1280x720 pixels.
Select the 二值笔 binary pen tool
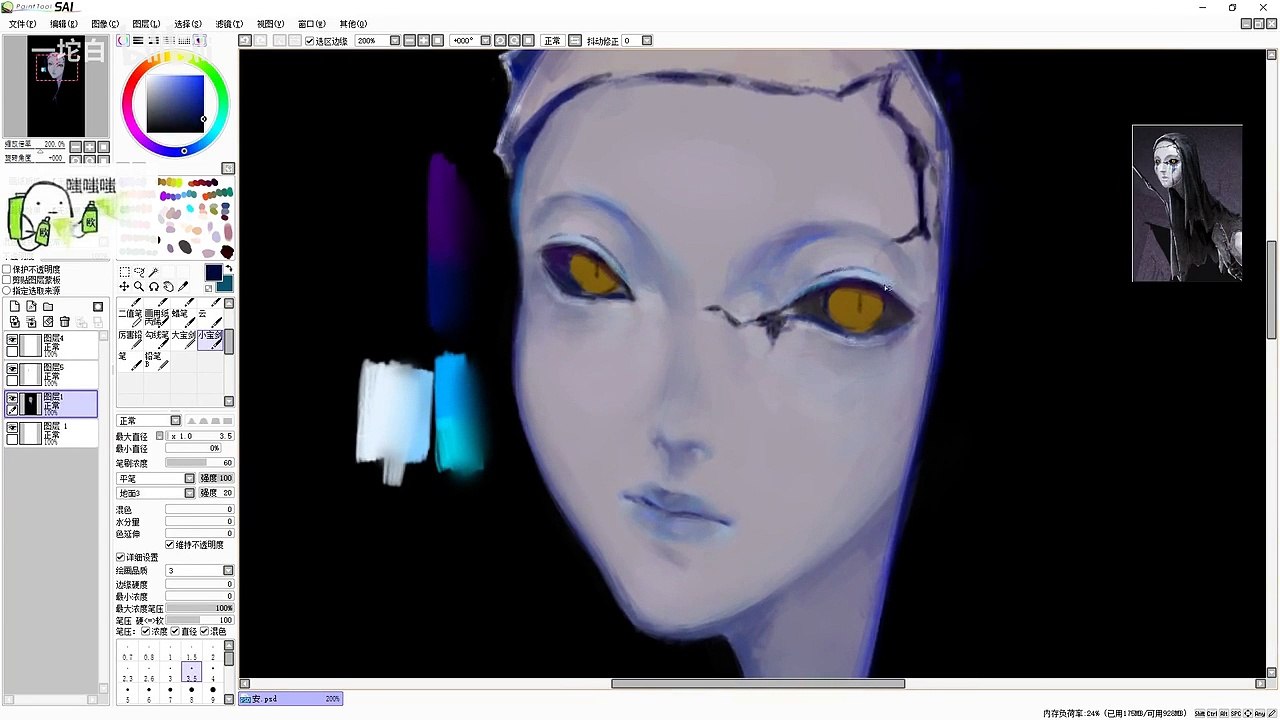tap(130, 318)
